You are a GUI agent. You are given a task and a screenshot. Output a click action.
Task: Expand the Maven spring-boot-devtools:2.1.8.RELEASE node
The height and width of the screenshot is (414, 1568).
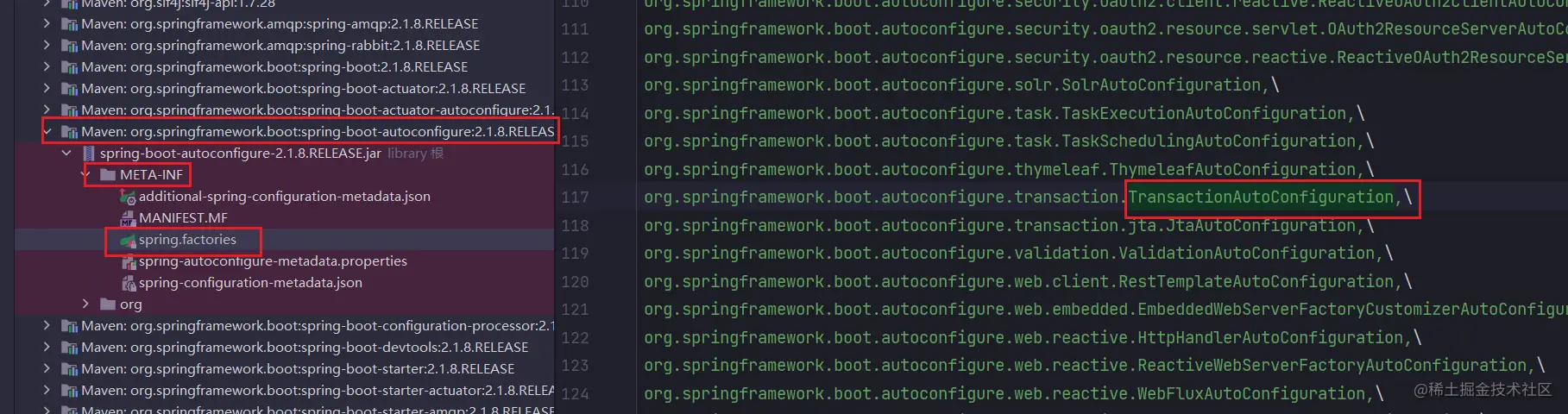[47, 348]
